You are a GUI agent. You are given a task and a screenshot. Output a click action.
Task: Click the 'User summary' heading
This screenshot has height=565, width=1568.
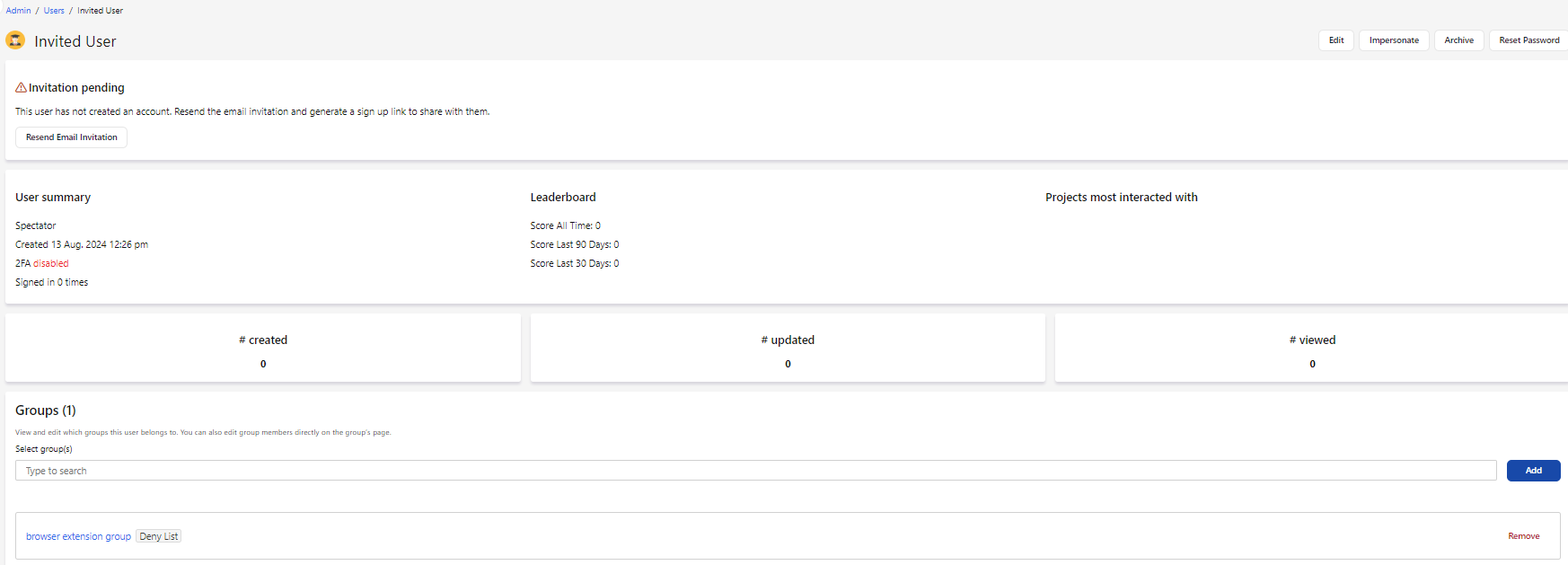point(53,198)
